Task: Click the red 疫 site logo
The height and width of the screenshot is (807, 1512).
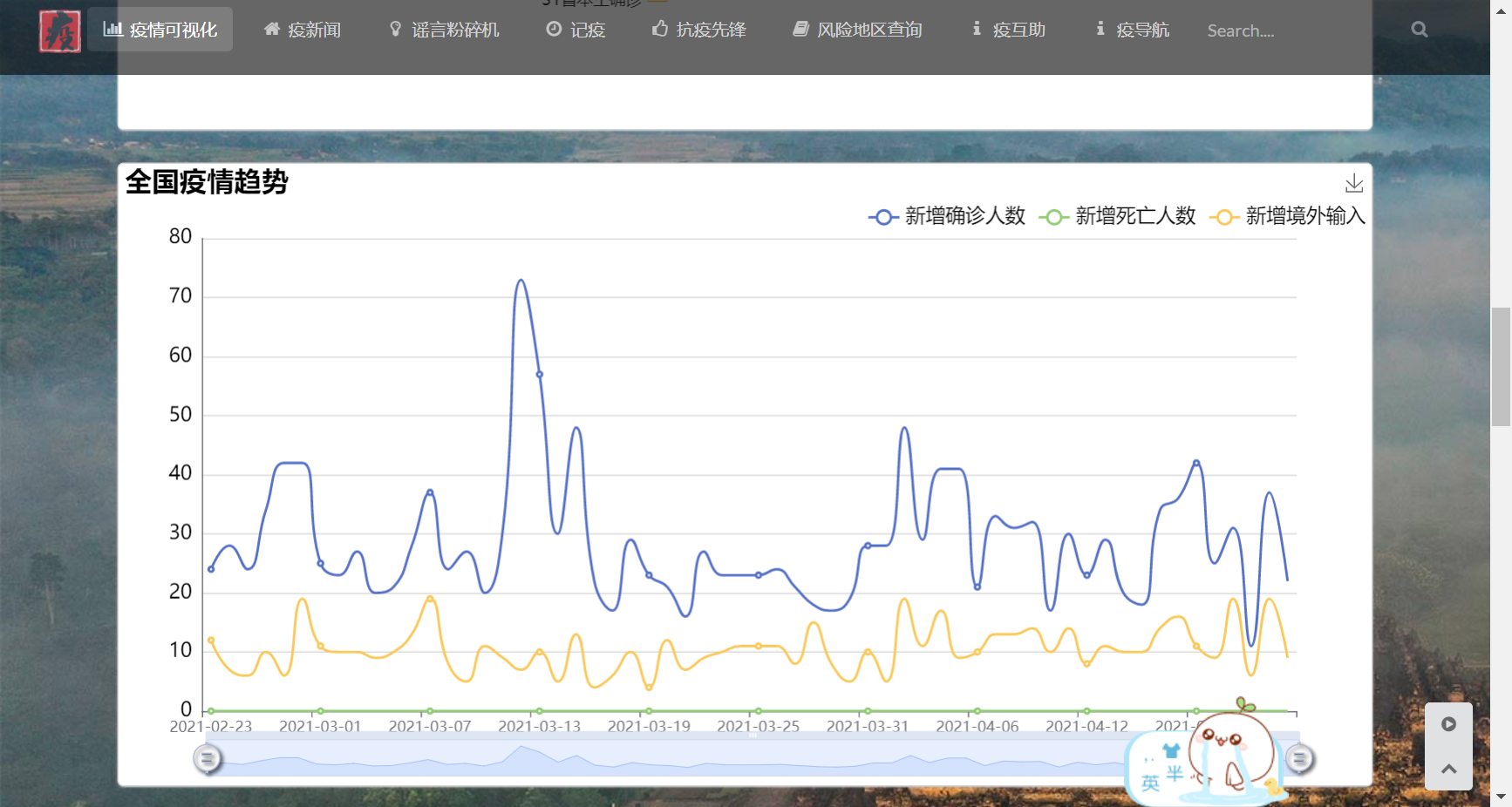Action: (x=60, y=31)
